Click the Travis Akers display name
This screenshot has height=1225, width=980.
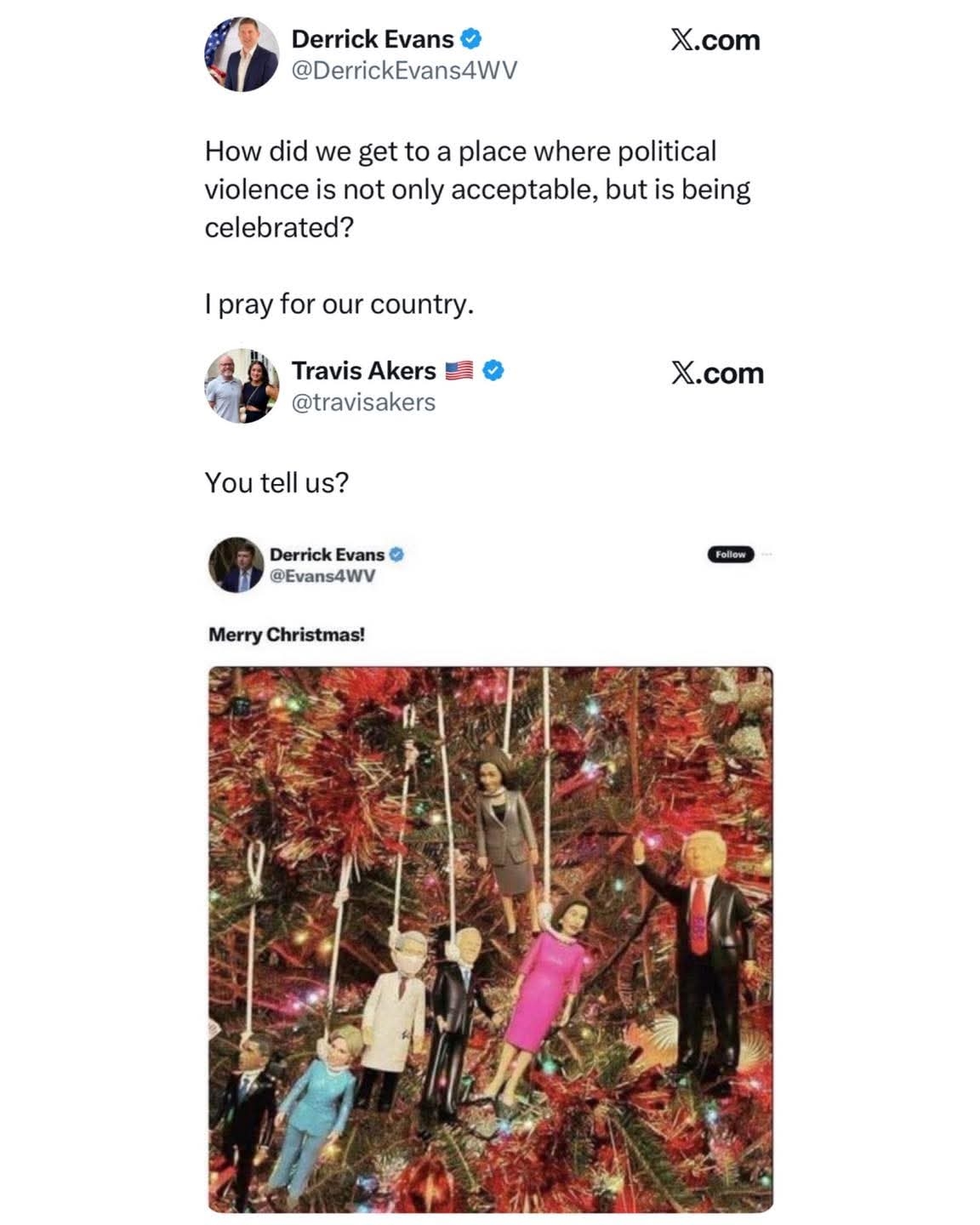pyautogui.click(x=363, y=370)
